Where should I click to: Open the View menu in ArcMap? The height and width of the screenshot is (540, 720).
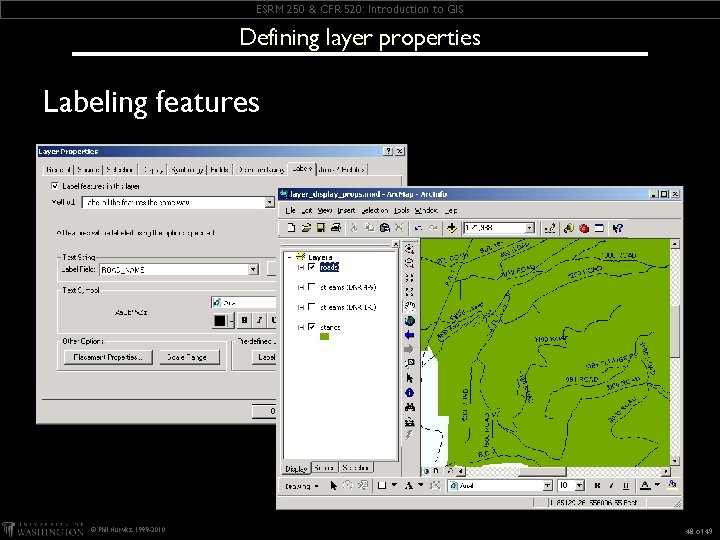pos(324,210)
